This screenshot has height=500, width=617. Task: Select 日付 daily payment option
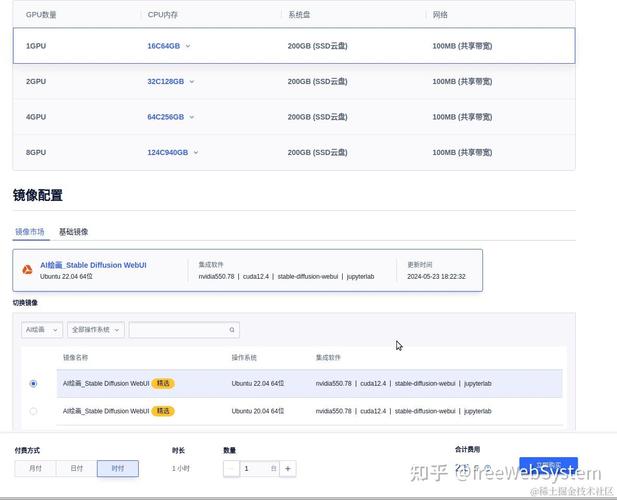(x=76, y=468)
